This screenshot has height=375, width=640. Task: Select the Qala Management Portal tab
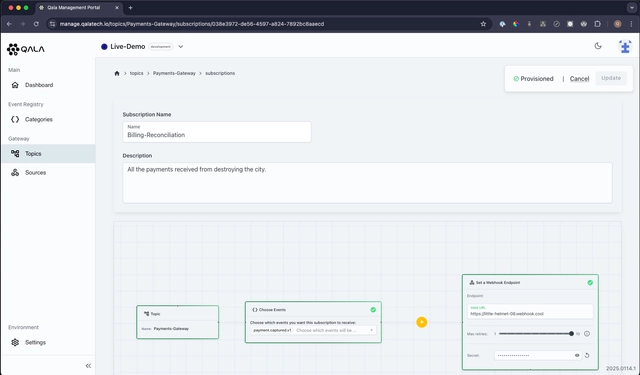pos(79,8)
